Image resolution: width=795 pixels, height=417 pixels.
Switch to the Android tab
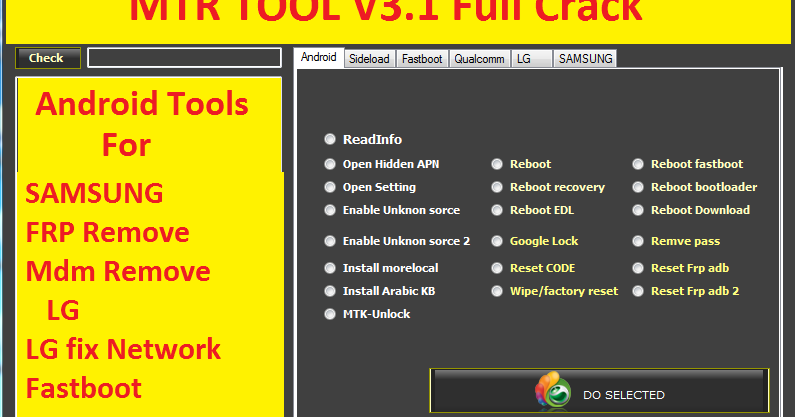(x=318, y=57)
